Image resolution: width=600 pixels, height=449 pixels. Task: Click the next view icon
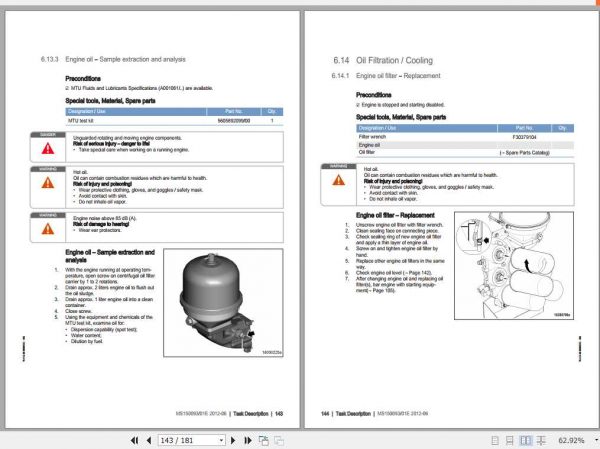pos(279,441)
